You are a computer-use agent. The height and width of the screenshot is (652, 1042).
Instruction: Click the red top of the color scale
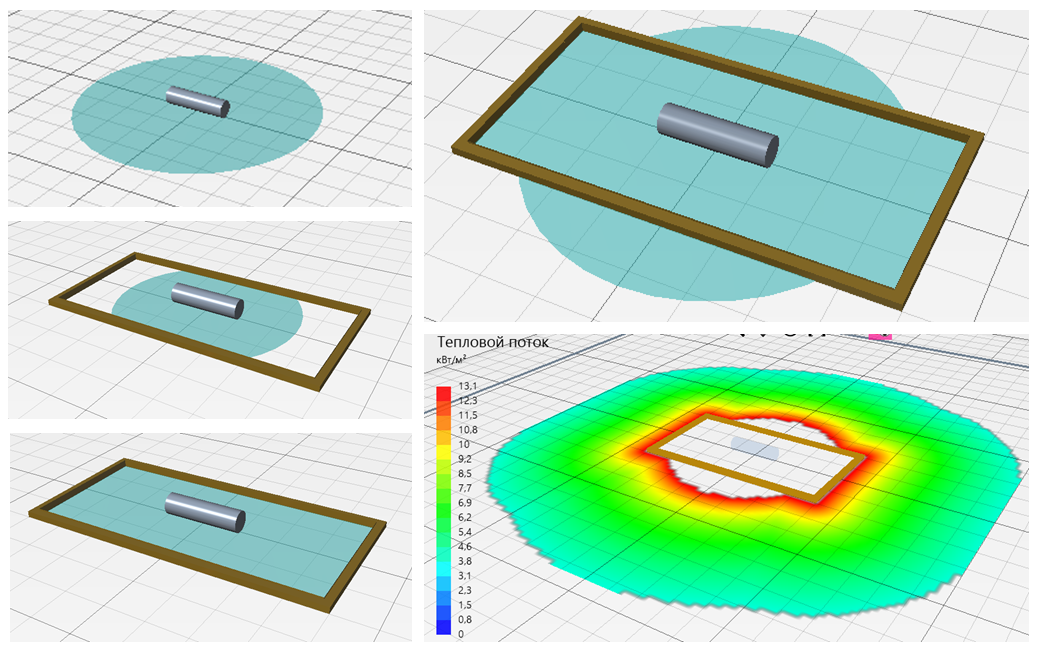coord(443,393)
